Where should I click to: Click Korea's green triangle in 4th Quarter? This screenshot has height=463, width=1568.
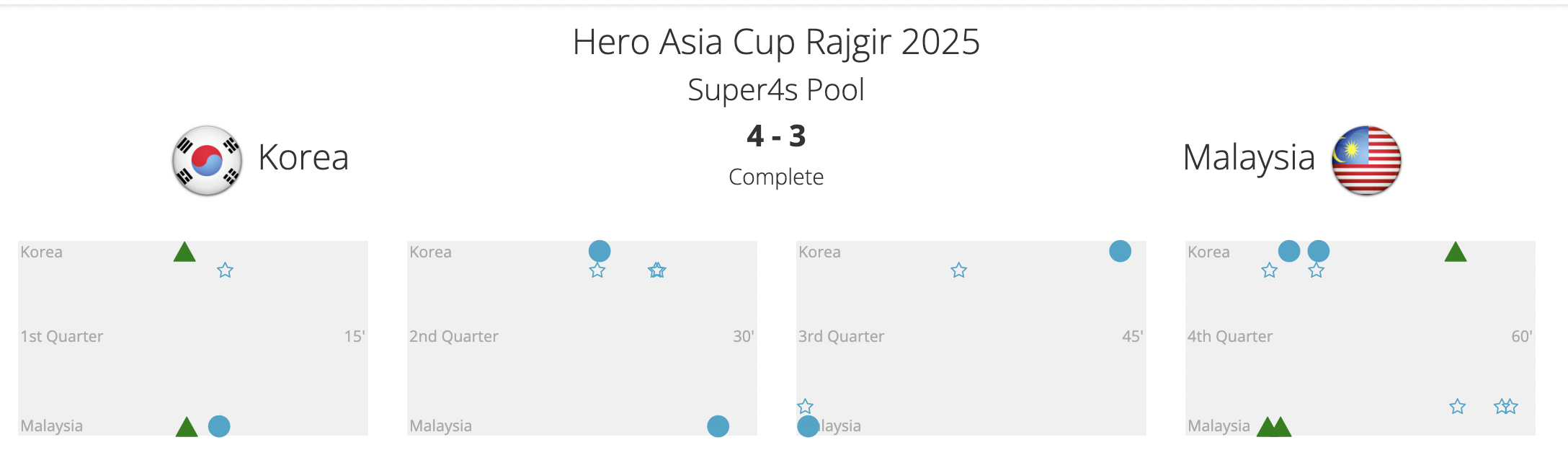point(1456,252)
